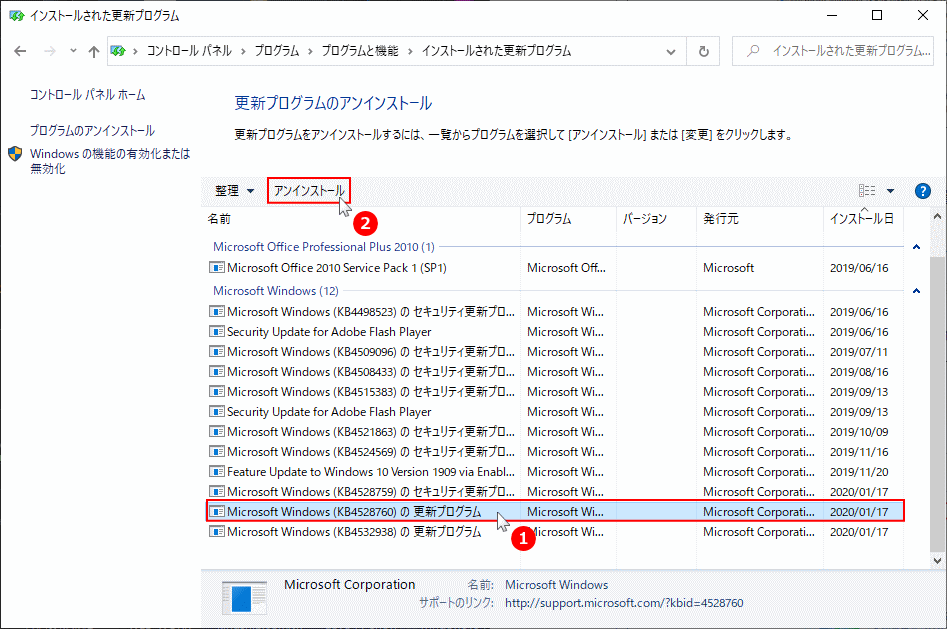This screenshot has width=947, height=629.
Task: Click the vertical scrollbar thumb of the list
Action: 937,404
